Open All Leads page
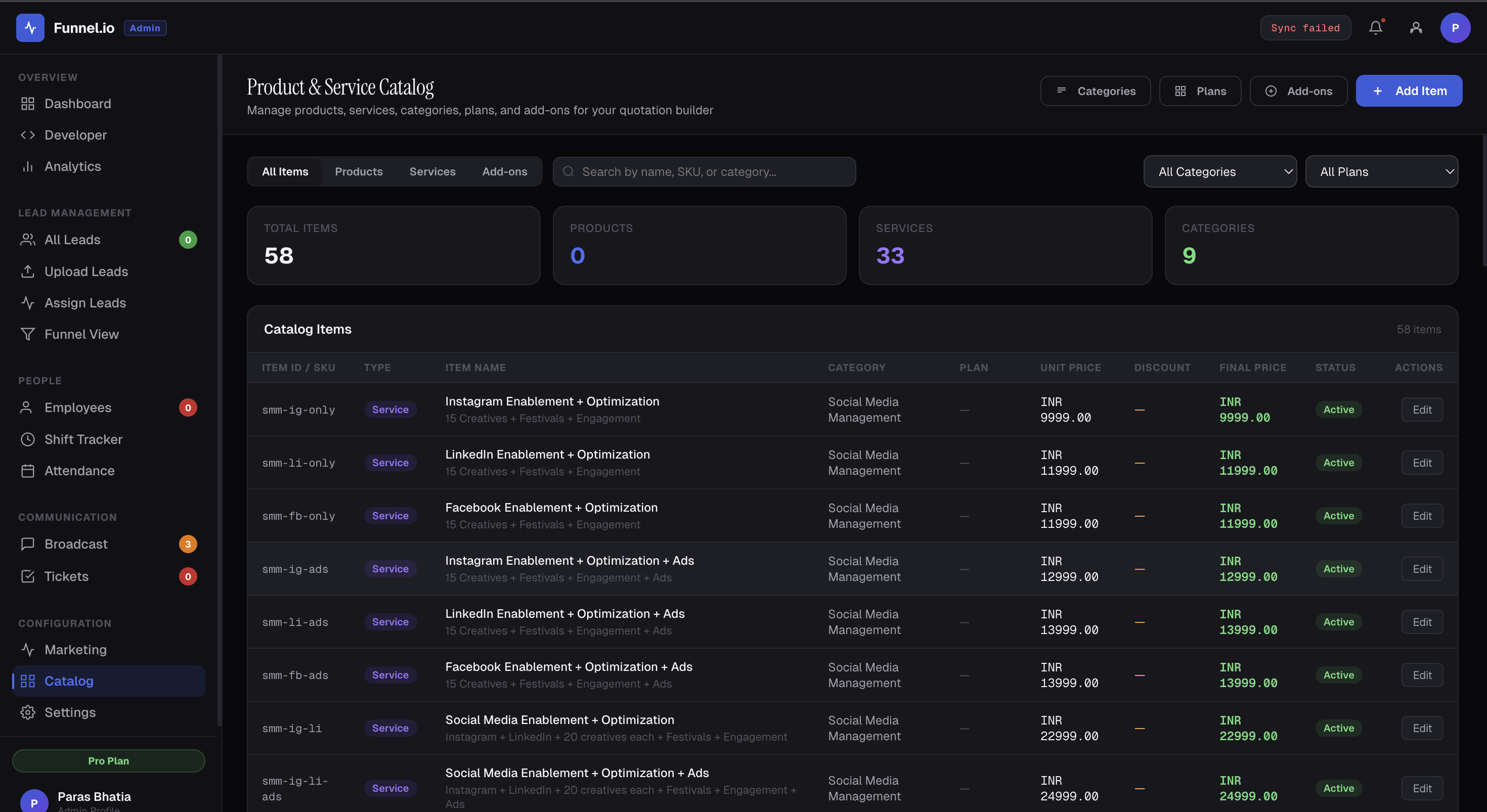 click(x=109, y=240)
